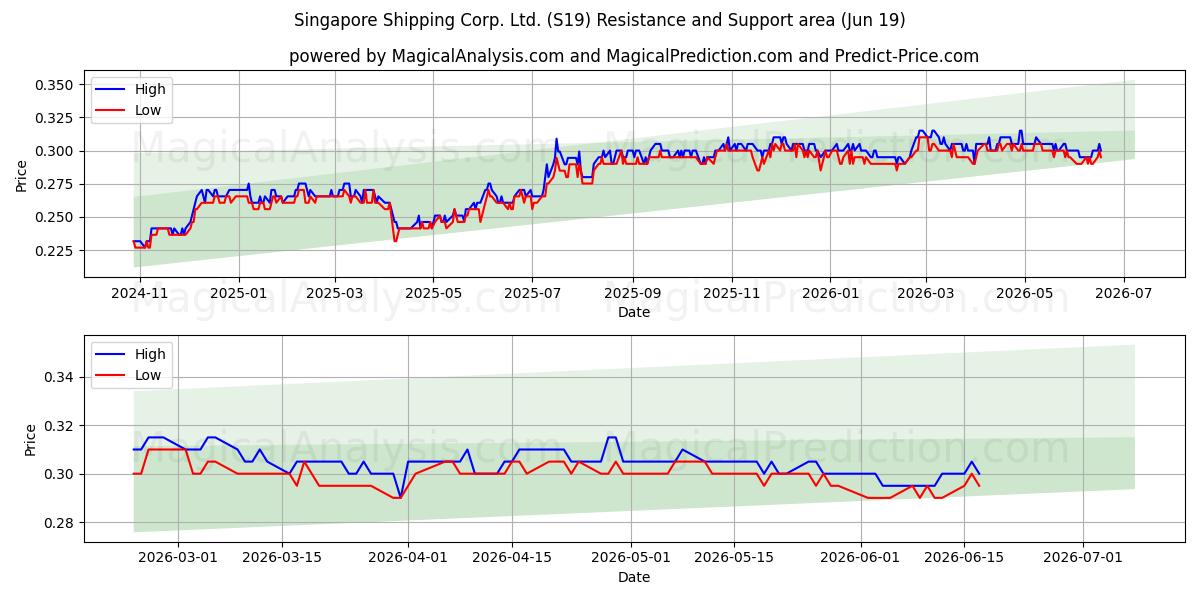Click the '0.34' tick on bottom chart
The height and width of the screenshot is (600, 1200).
coord(60,377)
